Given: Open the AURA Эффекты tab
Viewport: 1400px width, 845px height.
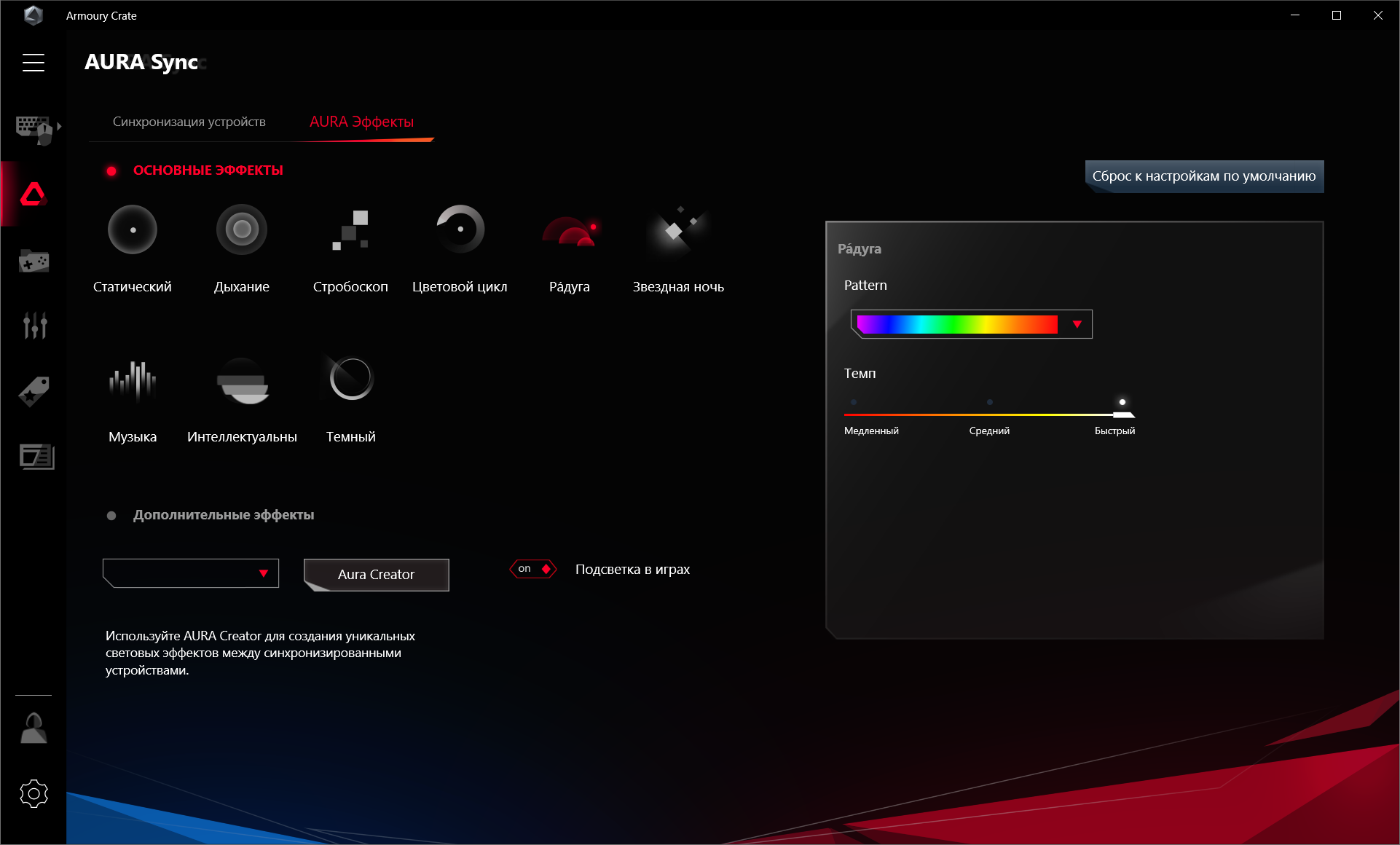Looking at the screenshot, I should [x=361, y=122].
